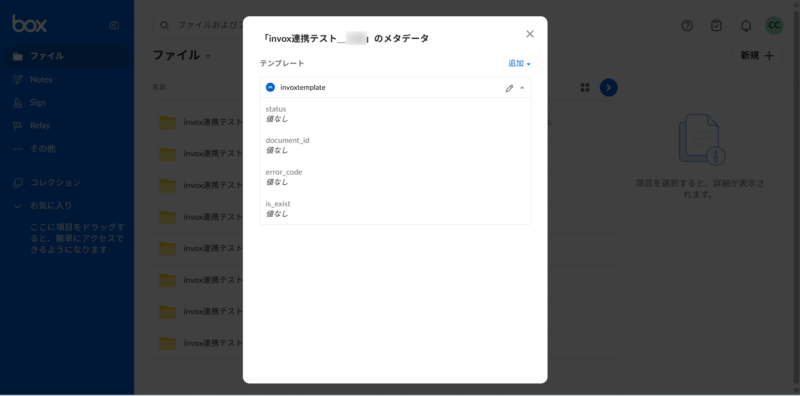Click the 値なし value under document_id

pyautogui.click(x=277, y=150)
